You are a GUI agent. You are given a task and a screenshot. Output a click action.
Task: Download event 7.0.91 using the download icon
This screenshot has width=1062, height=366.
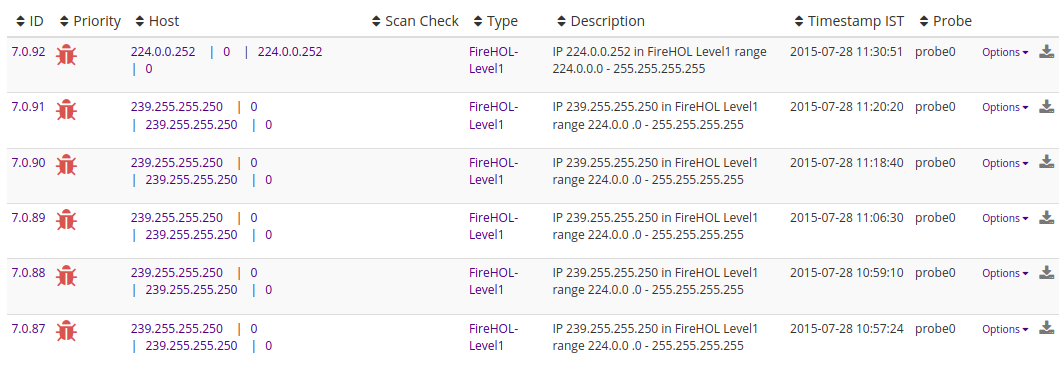(x=1047, y=106)
